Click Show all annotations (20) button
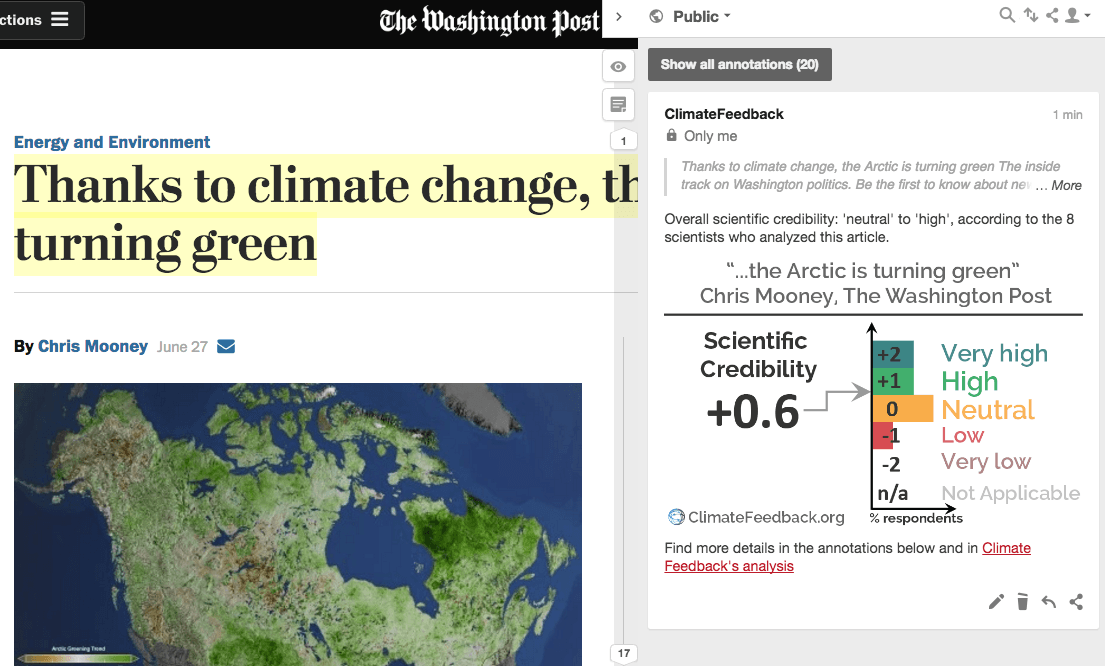This screenshot has height=666, width=1105. click(x=739, y=64)
